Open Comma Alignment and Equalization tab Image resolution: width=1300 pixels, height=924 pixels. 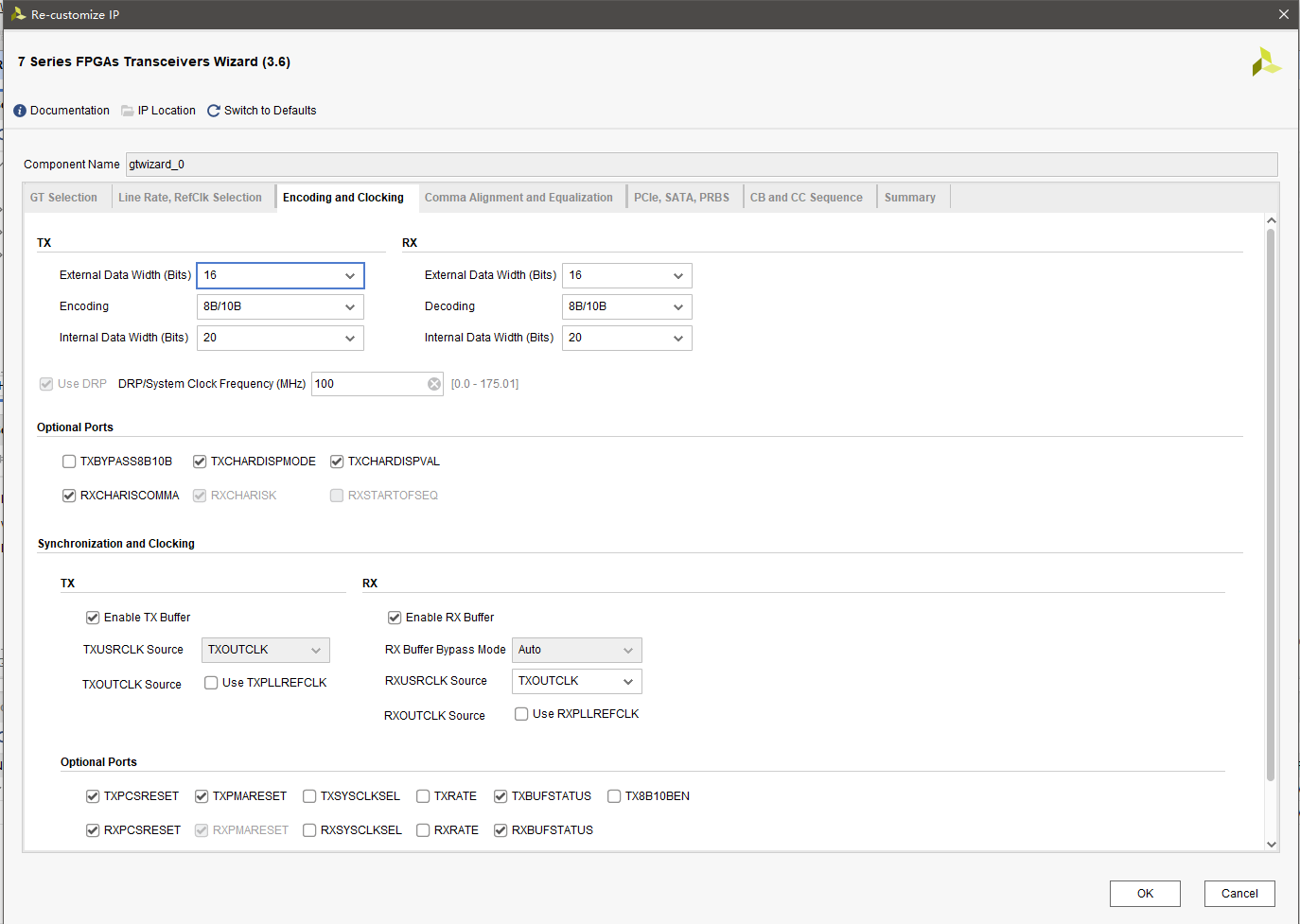coord(518,198)
